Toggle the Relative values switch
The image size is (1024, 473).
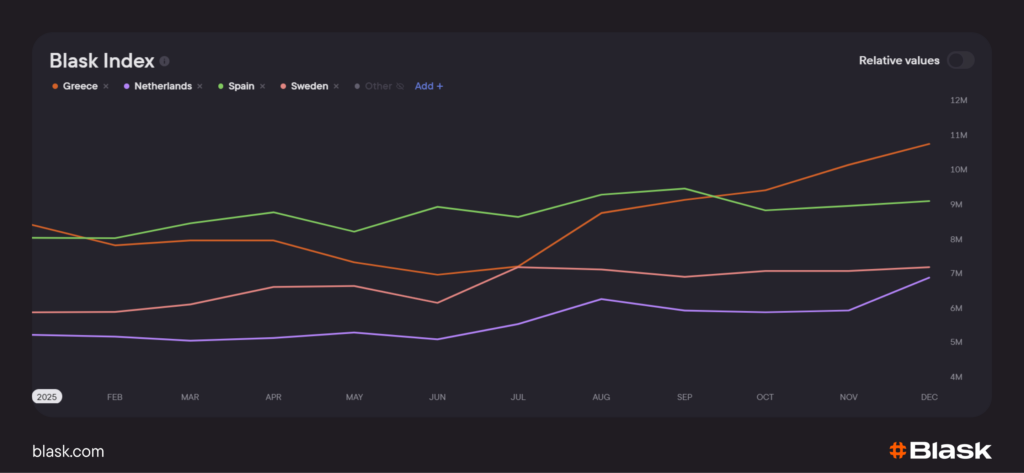click(960, 60)
